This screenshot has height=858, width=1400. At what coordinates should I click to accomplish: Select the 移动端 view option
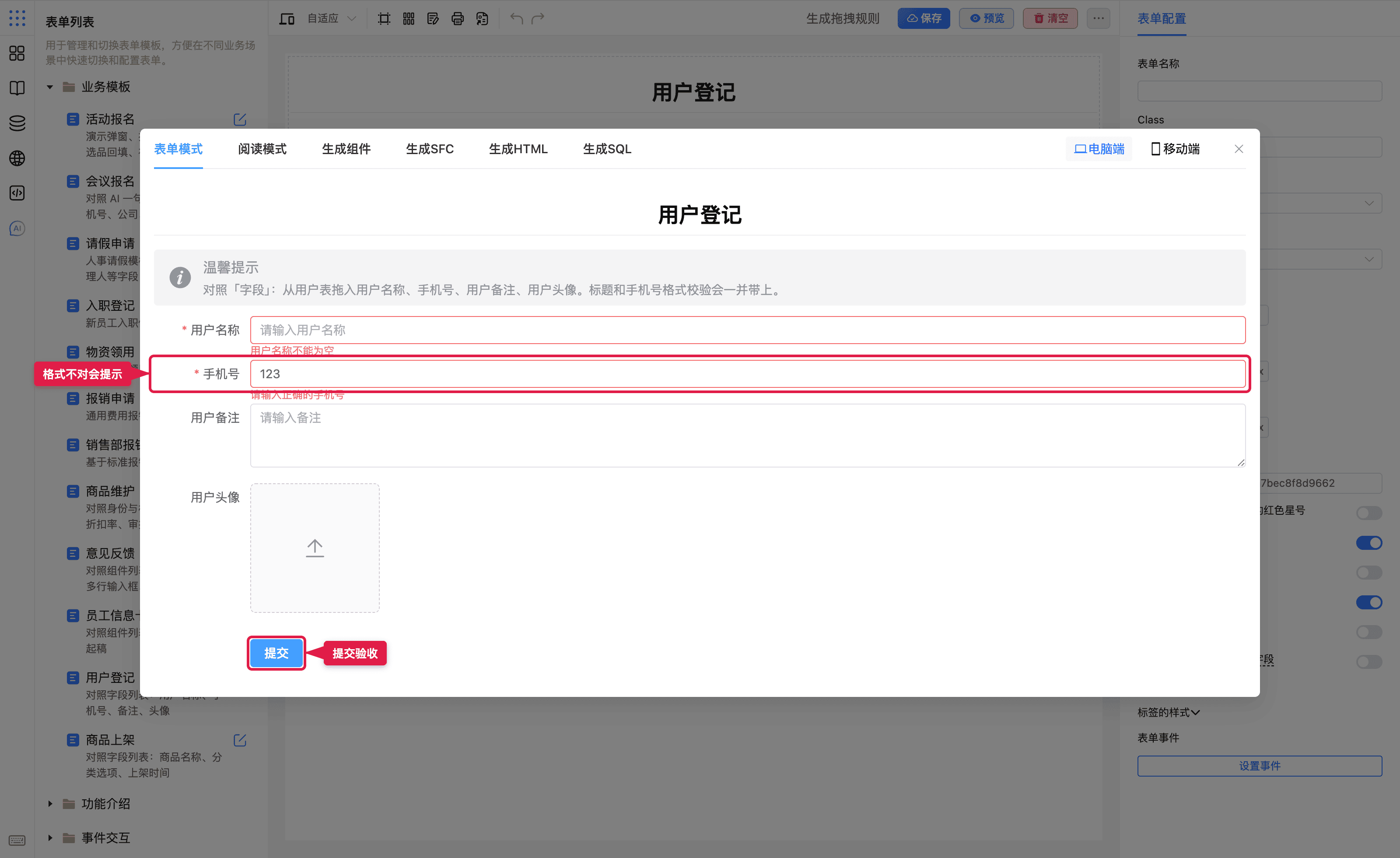[1175, 149]
